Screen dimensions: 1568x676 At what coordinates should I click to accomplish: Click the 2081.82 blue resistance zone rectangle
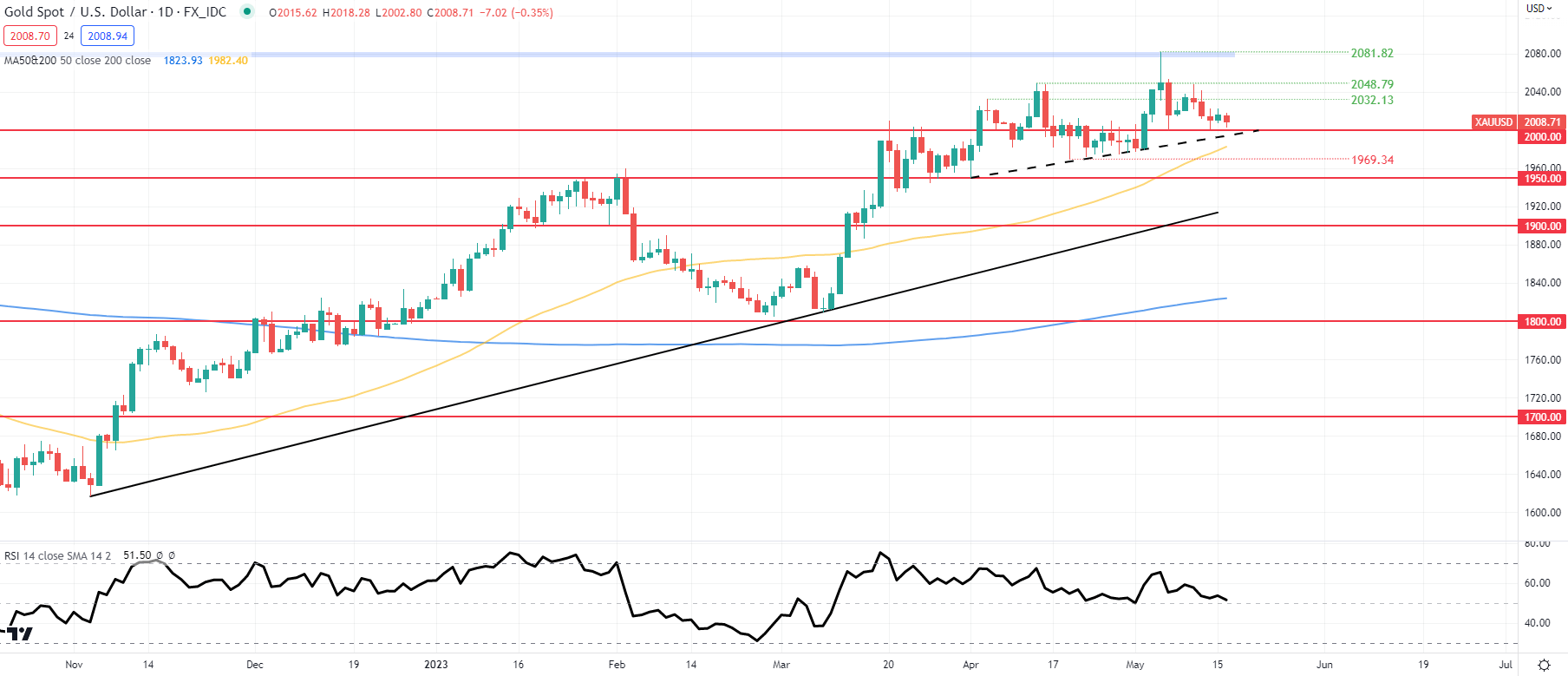tap(742, 55)
